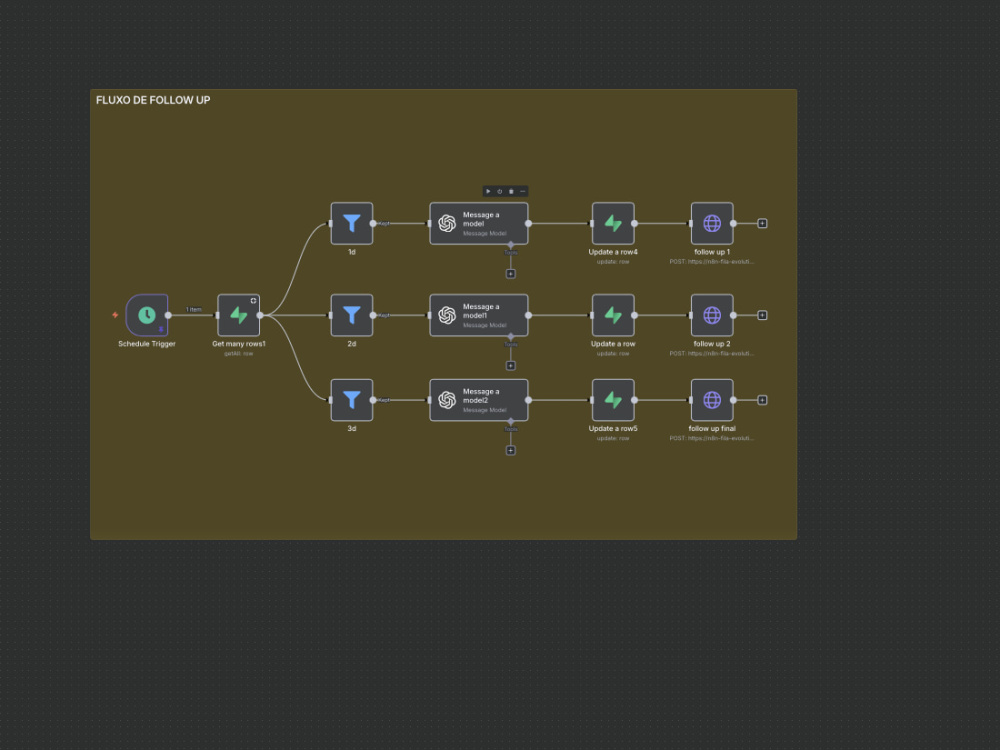The image size is (1000, 750).
Task: Select the 'FLUXO DE FOLLOW UP' sticky note title
Action: [x=153, y=100]
